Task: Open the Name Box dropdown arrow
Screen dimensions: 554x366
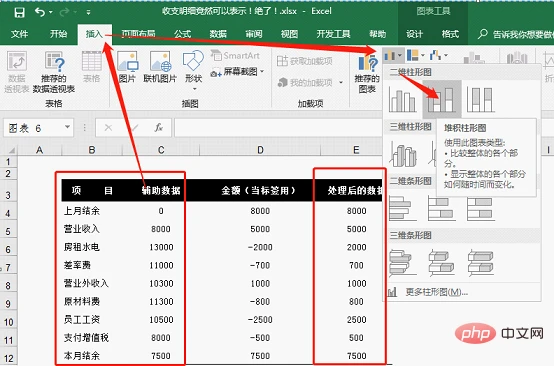Action: (x=67, y=127)
